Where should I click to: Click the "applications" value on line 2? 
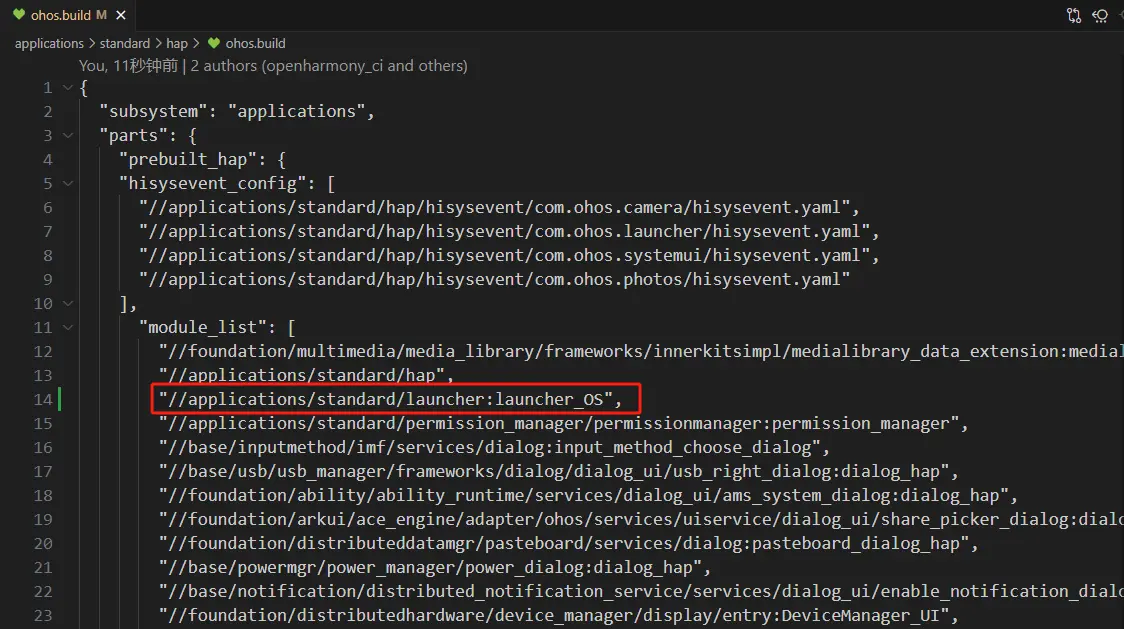coord(297,112)
